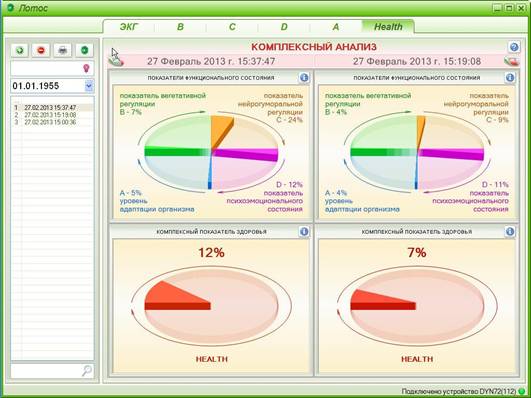Click the left HEALTH pie chart

click(211, 306)
